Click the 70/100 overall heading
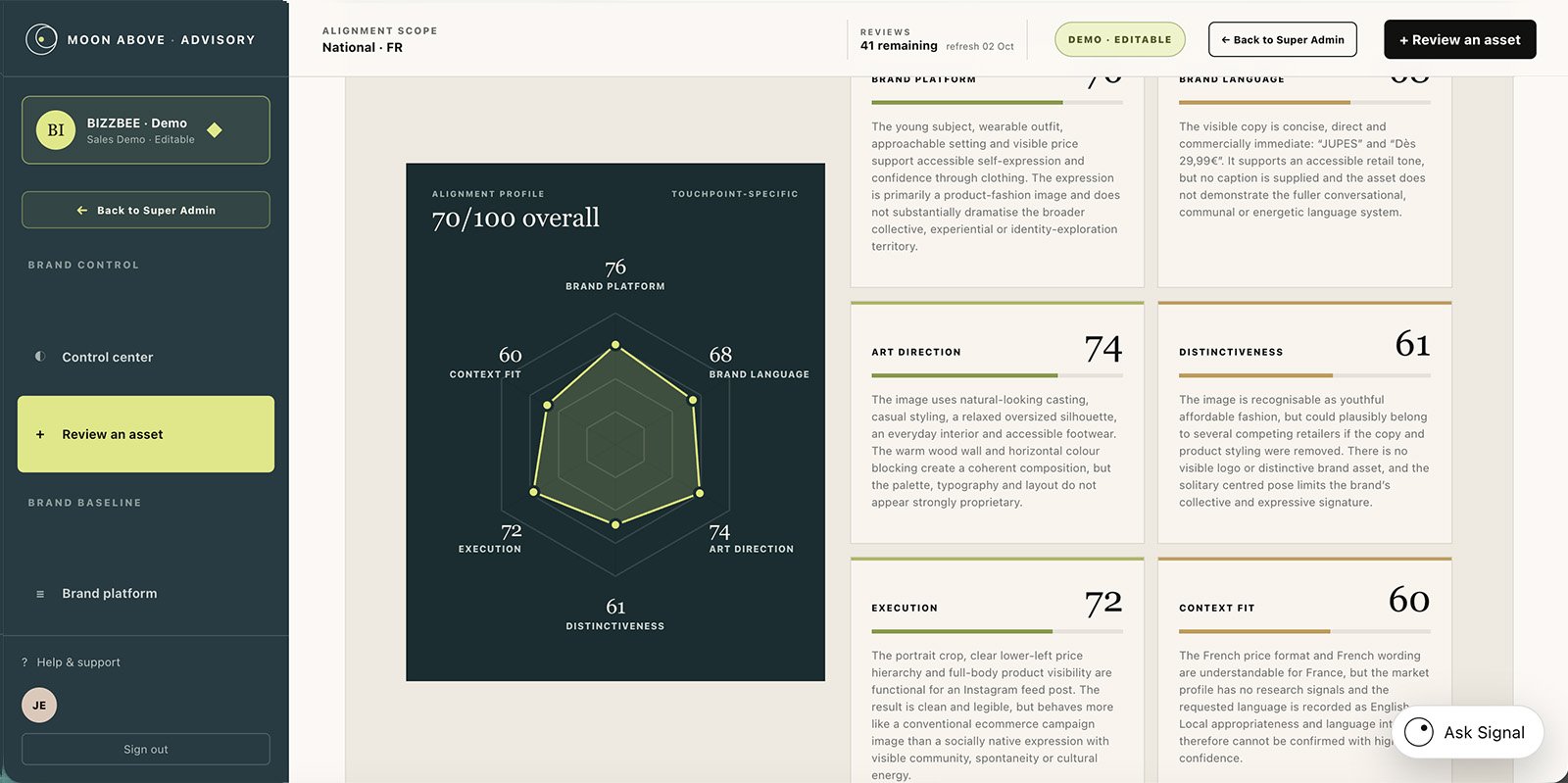This screenshot has width=1568, height=783. (x=515, y=218)
